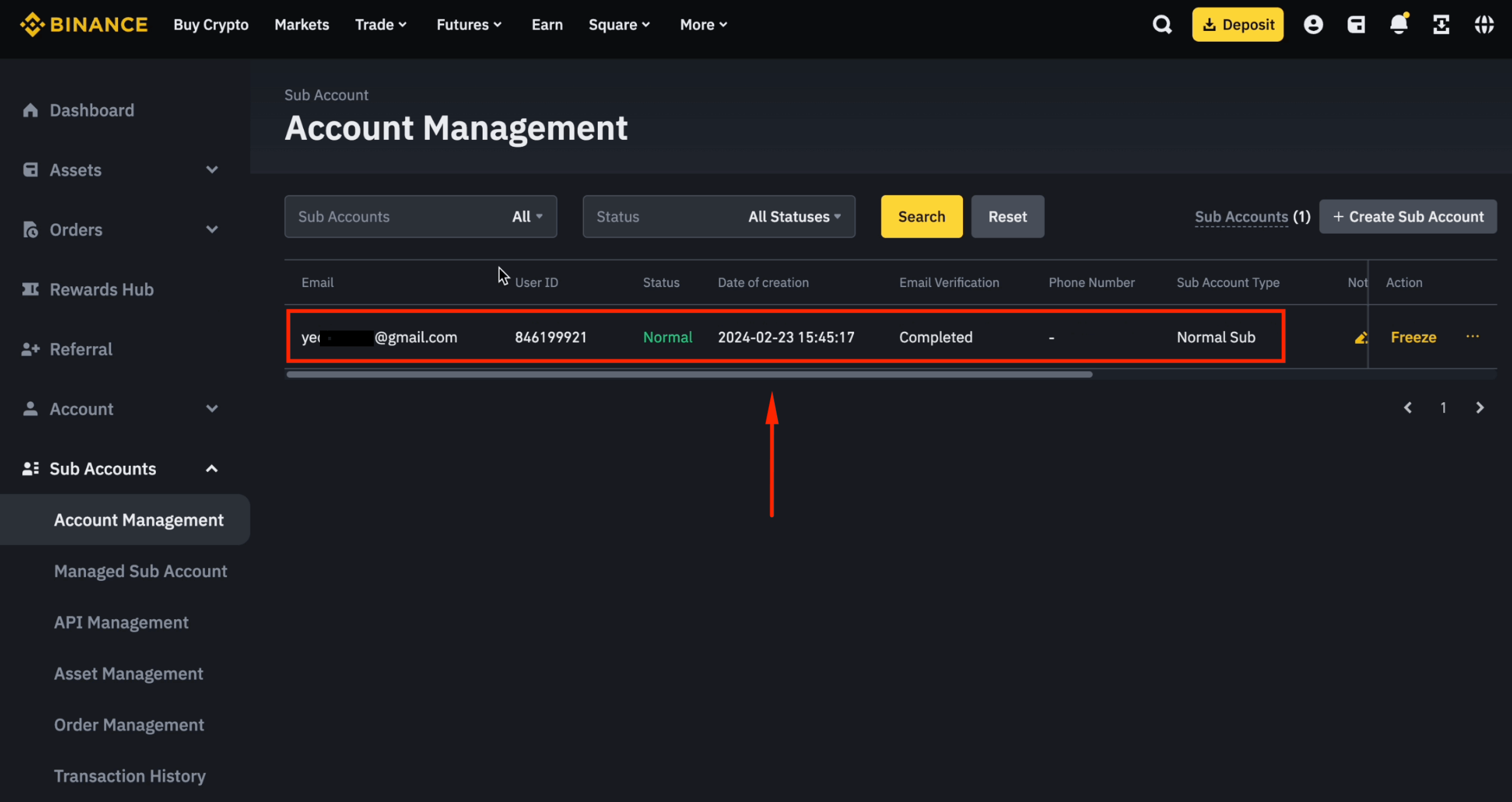Screen dimensions: 1512x802
Task: Go to API Management in sidebar
Action: [x=121, y=623]
